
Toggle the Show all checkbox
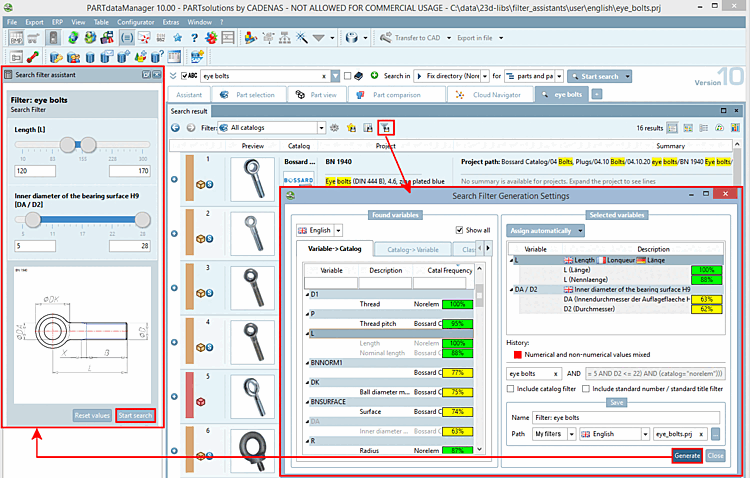(458, 230)
